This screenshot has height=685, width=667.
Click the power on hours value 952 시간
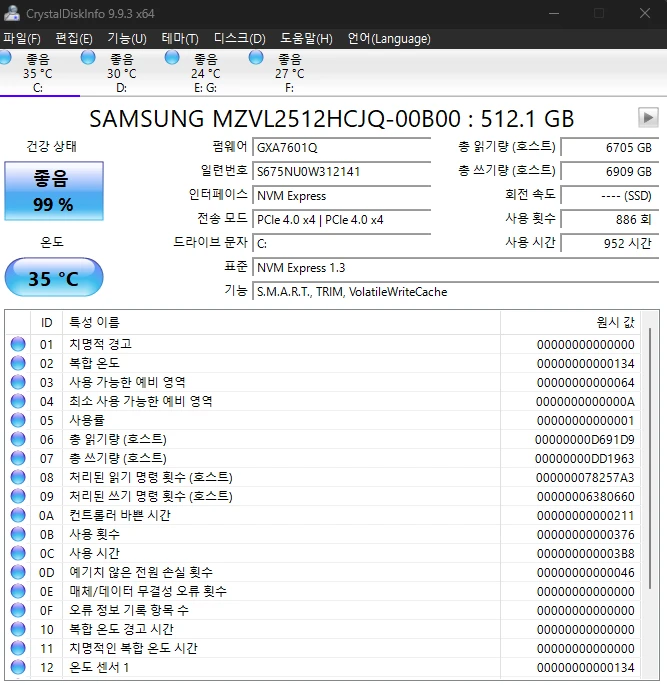pos(610,243)
